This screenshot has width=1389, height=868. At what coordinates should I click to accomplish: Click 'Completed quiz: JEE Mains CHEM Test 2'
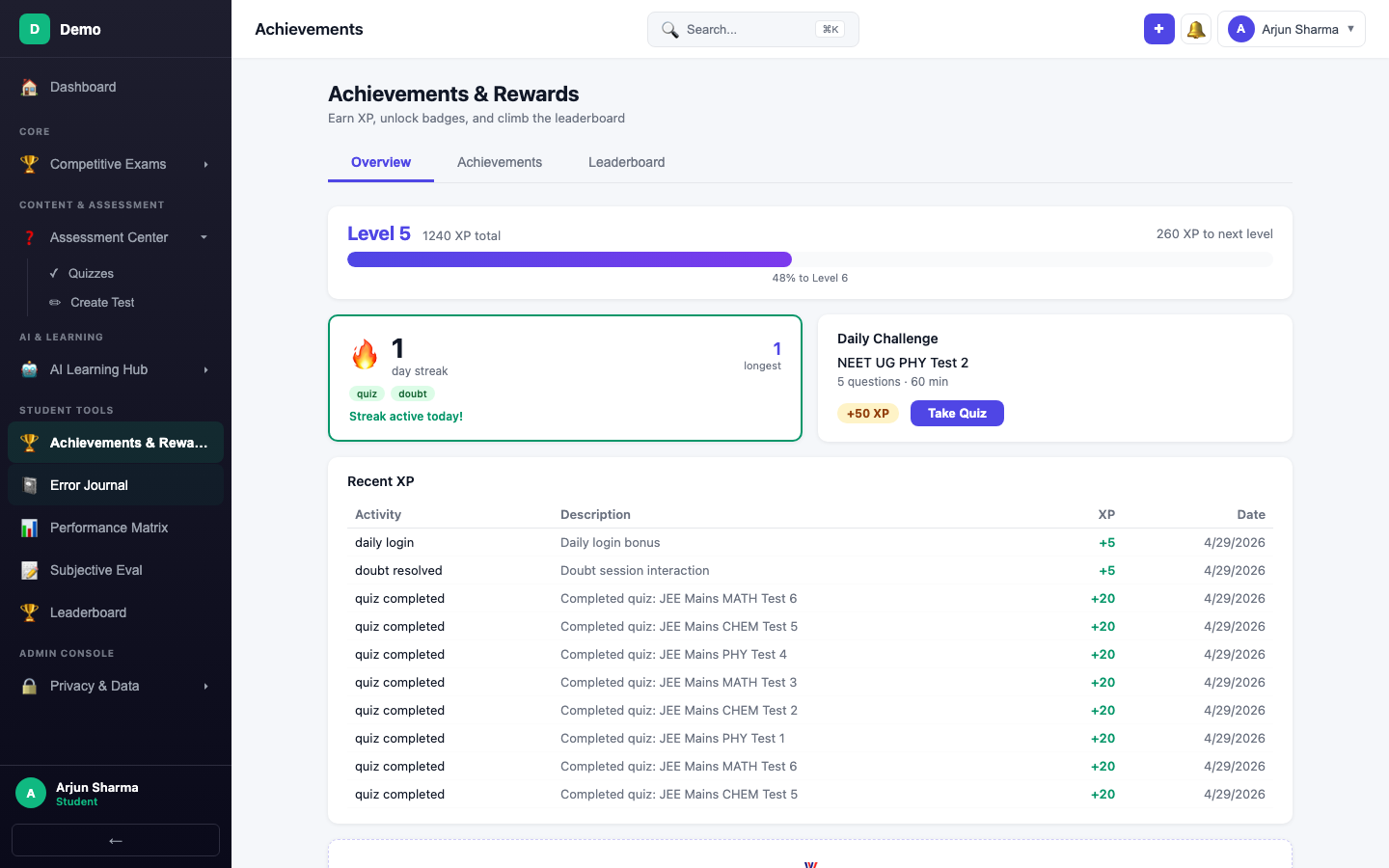[x=679, y=711]
